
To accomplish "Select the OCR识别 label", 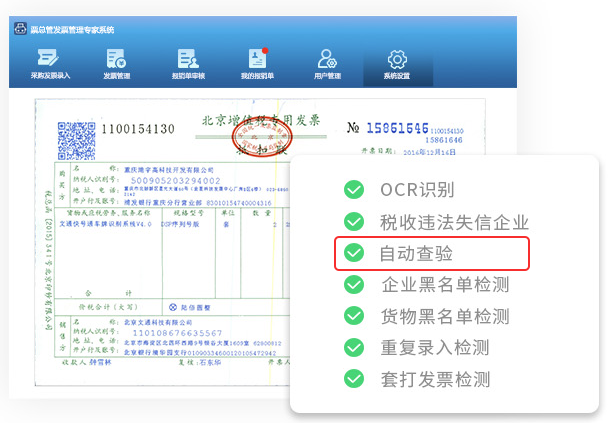I will click(x=417, y=190).
